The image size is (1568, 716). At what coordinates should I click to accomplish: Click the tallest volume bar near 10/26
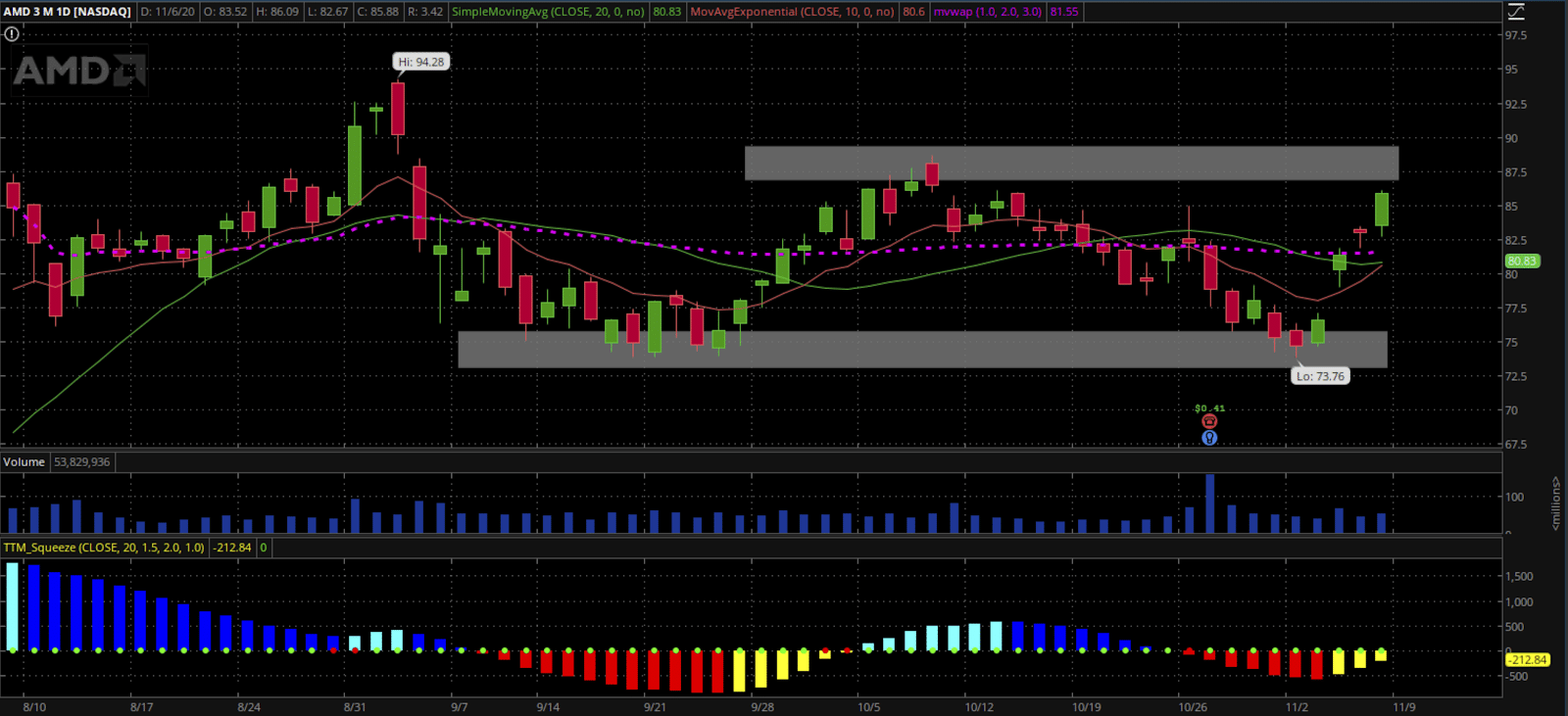pyautogui.click(x=1210, y=503)
